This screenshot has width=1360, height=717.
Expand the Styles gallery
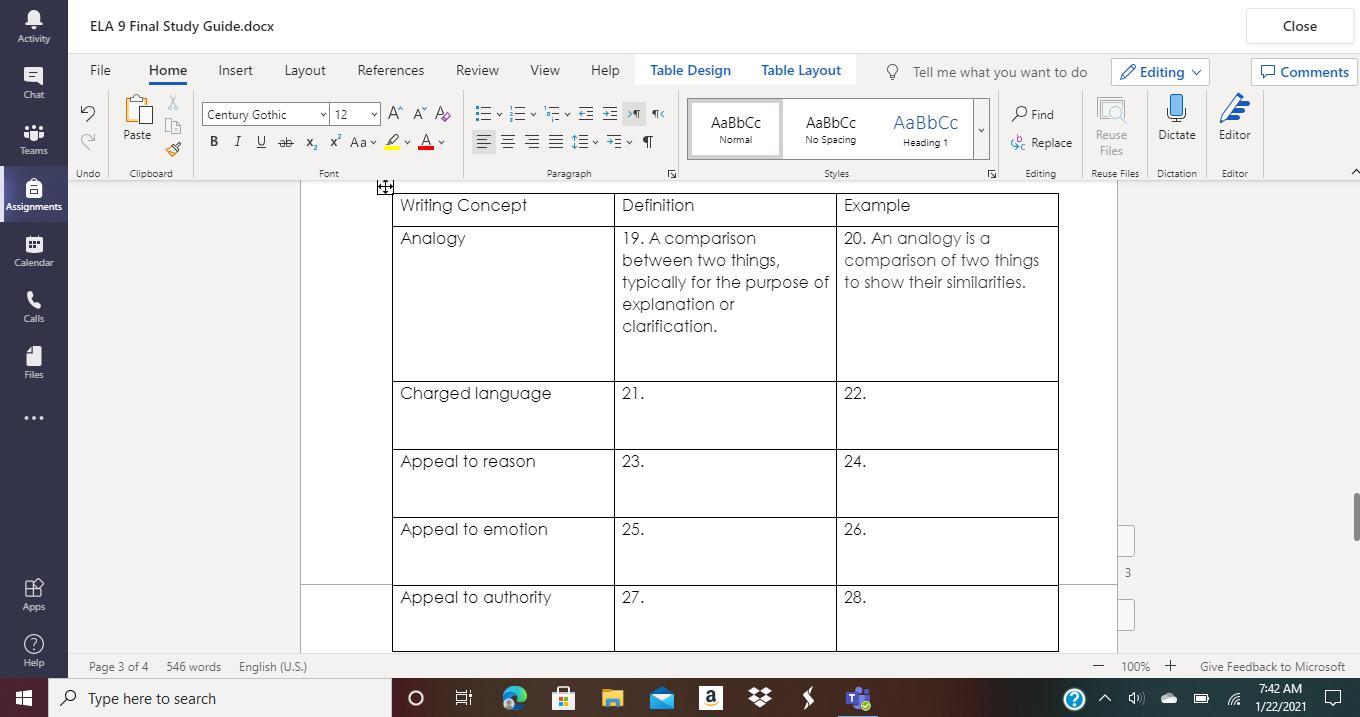pyautogui.click(x=980, y=130)
